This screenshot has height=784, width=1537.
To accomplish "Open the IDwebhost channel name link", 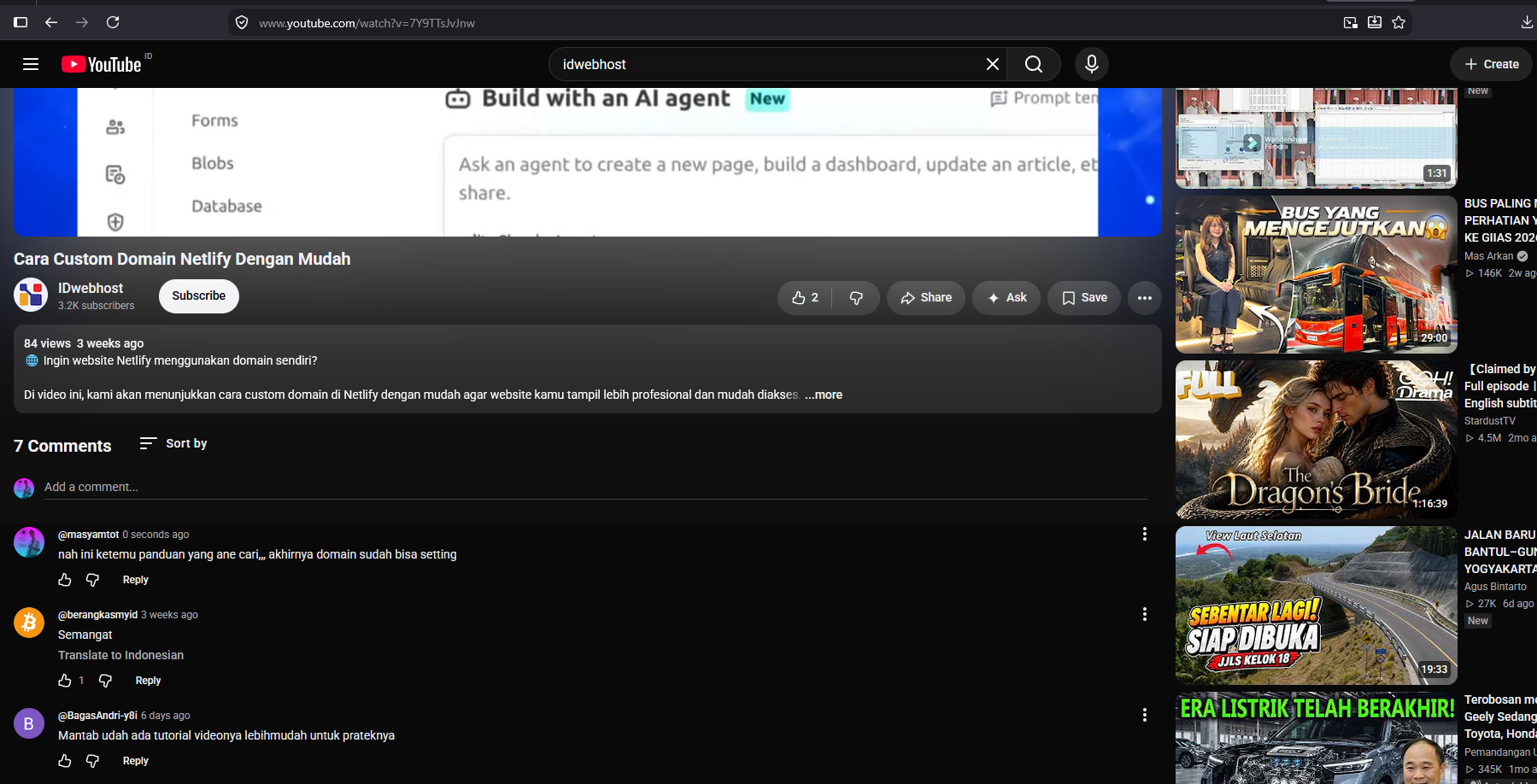I will (x=91, y=289).
